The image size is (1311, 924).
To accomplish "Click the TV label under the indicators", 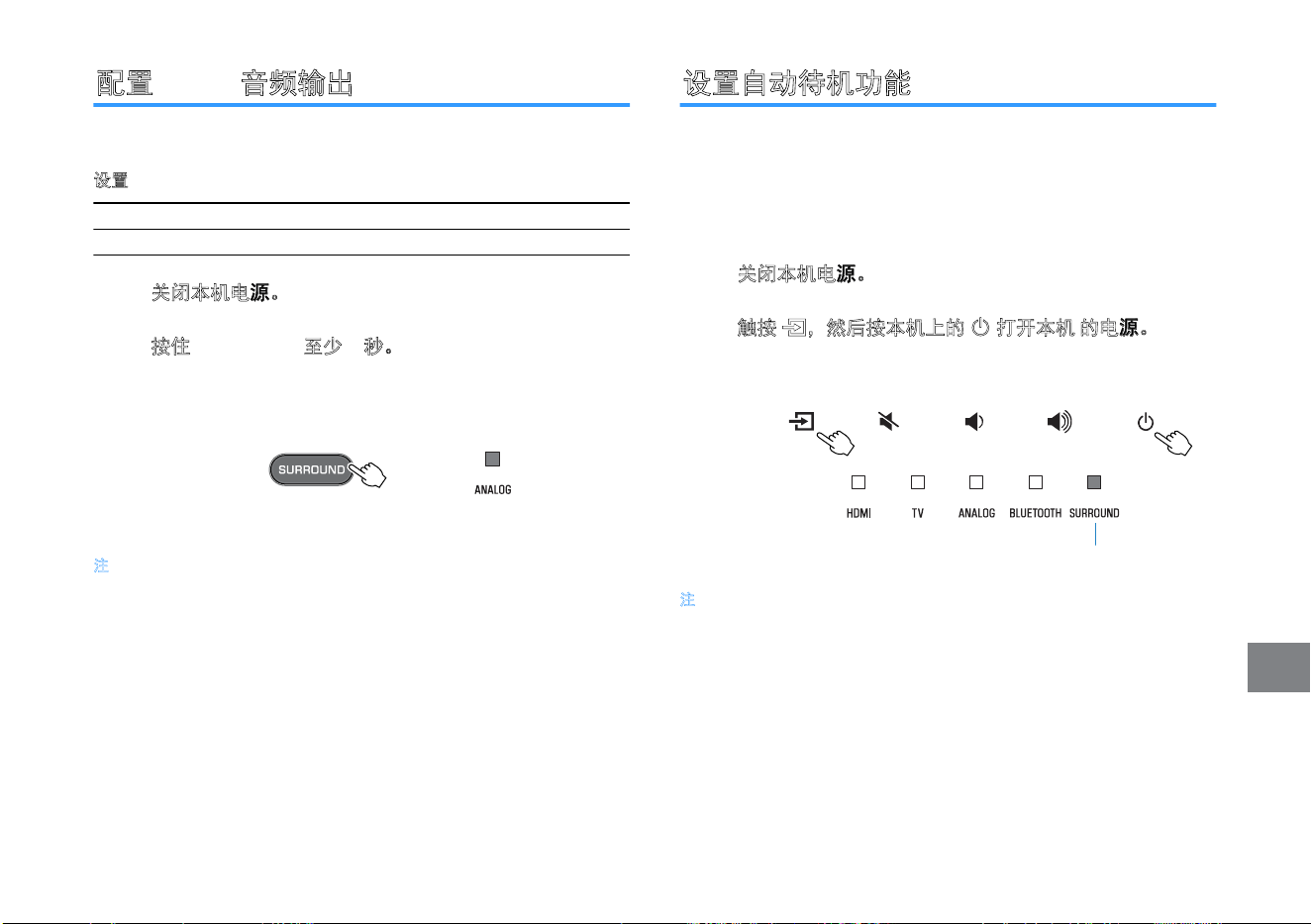I will click(918, 513).
